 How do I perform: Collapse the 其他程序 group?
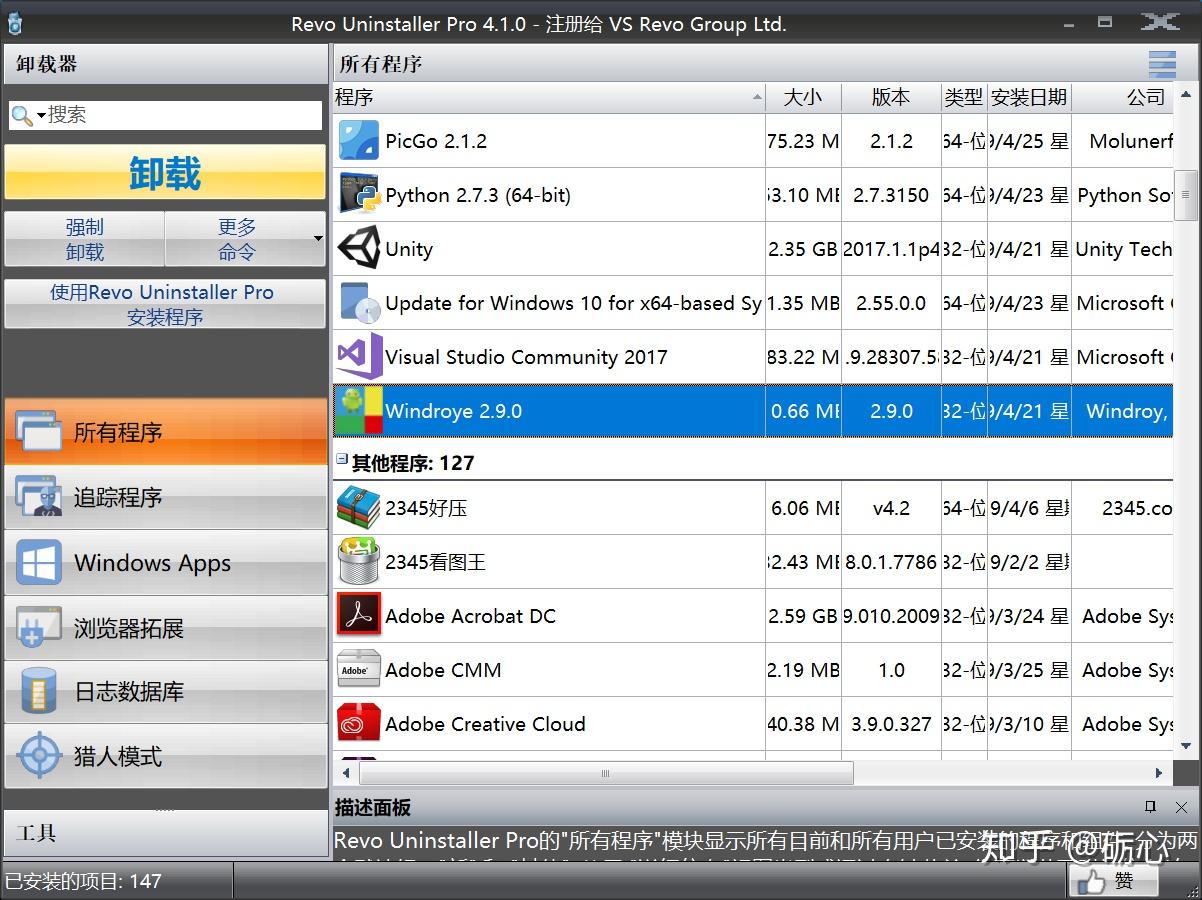342,460
